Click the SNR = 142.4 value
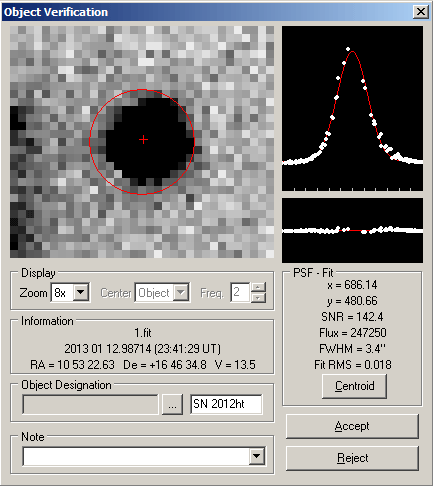Viewport: 433px width, 486px height. coord(352,317)
